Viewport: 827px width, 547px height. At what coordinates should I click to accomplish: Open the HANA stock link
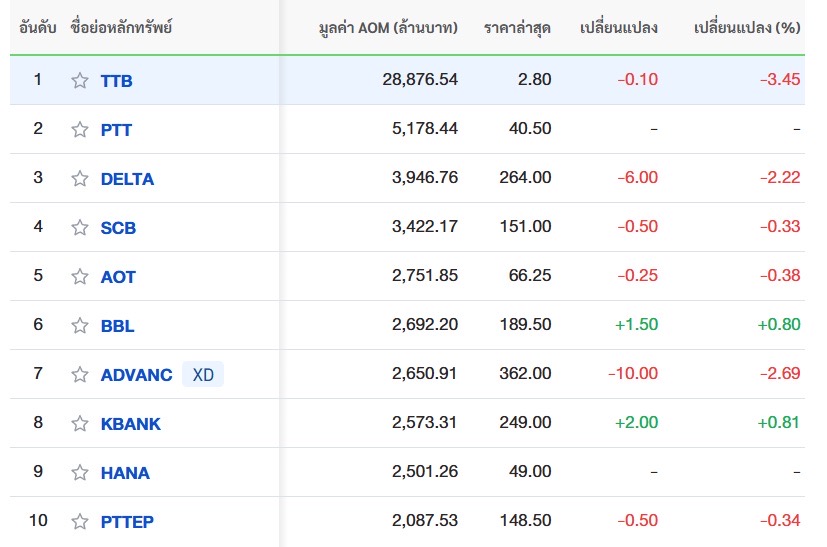125,473
